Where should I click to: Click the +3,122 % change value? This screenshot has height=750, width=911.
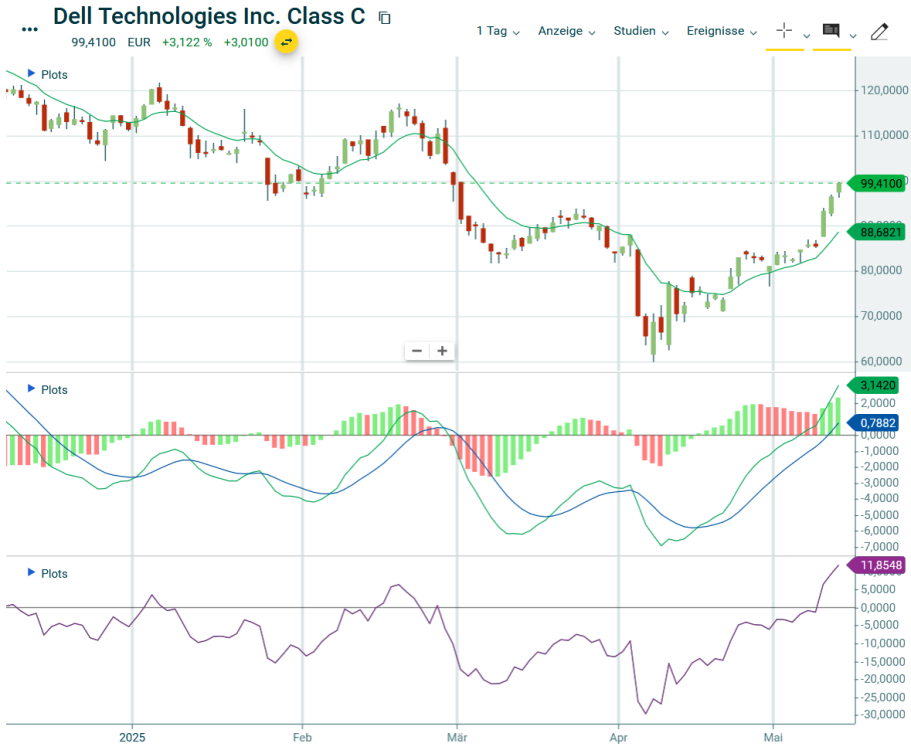pyautogui.click(x=187, y=42)
